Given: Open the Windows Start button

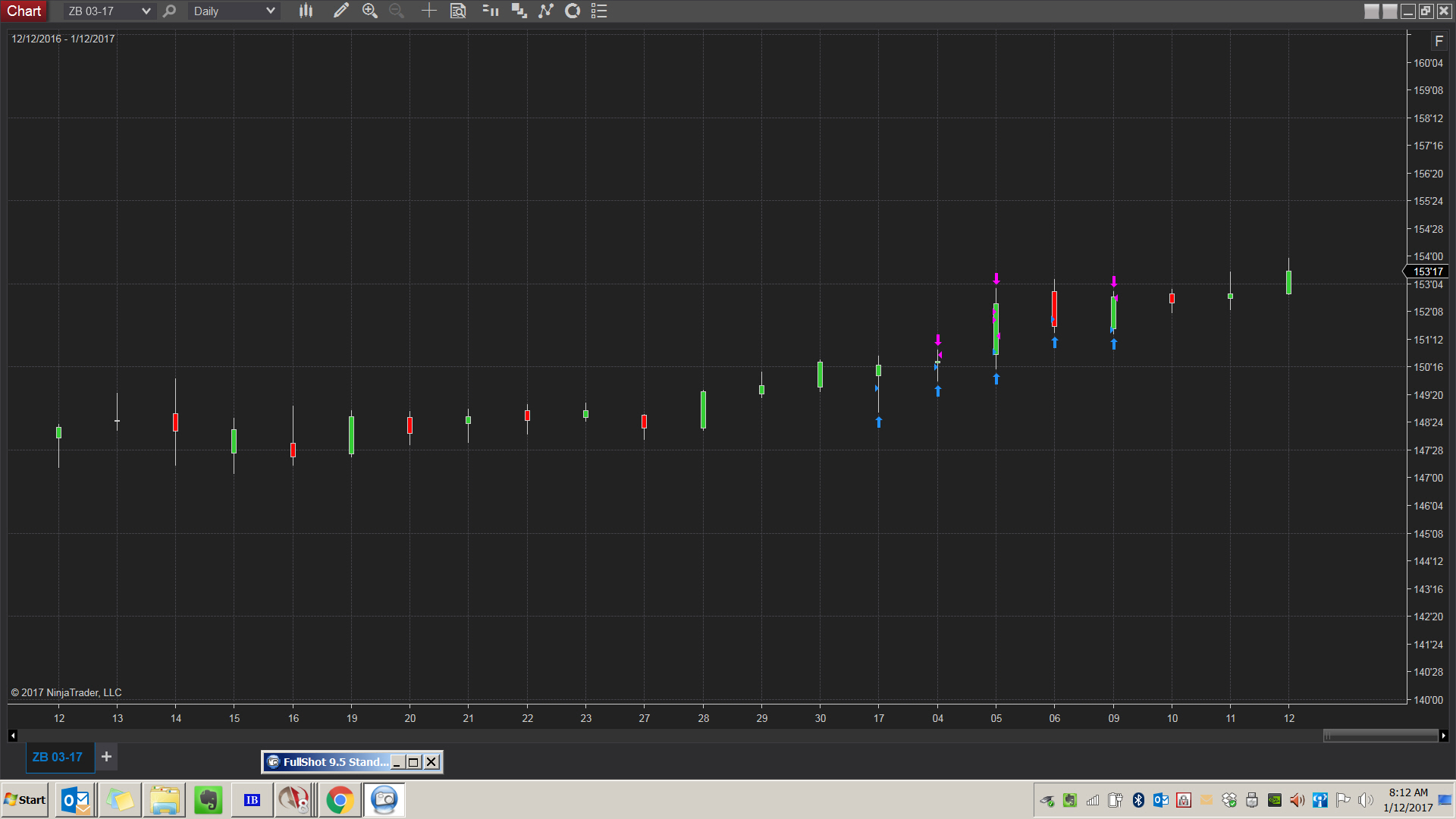Looking at the screenshot, I should tap(25, 800).
